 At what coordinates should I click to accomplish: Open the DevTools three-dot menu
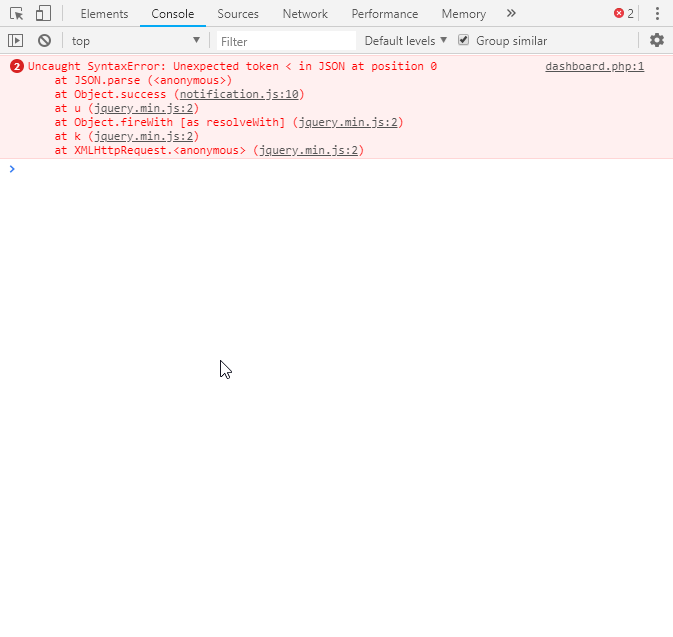pos(657,14)
